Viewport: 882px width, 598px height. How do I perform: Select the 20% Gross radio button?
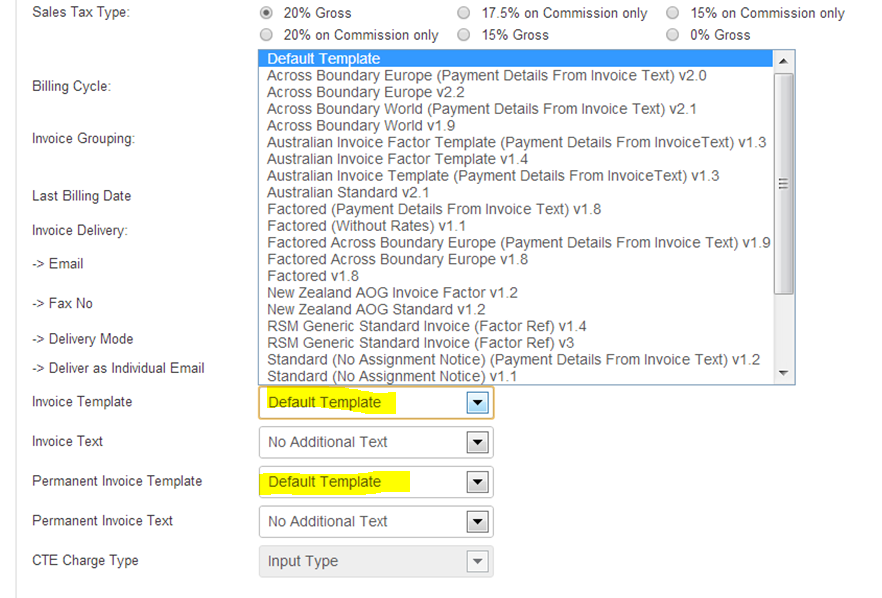tap(266, 12)
